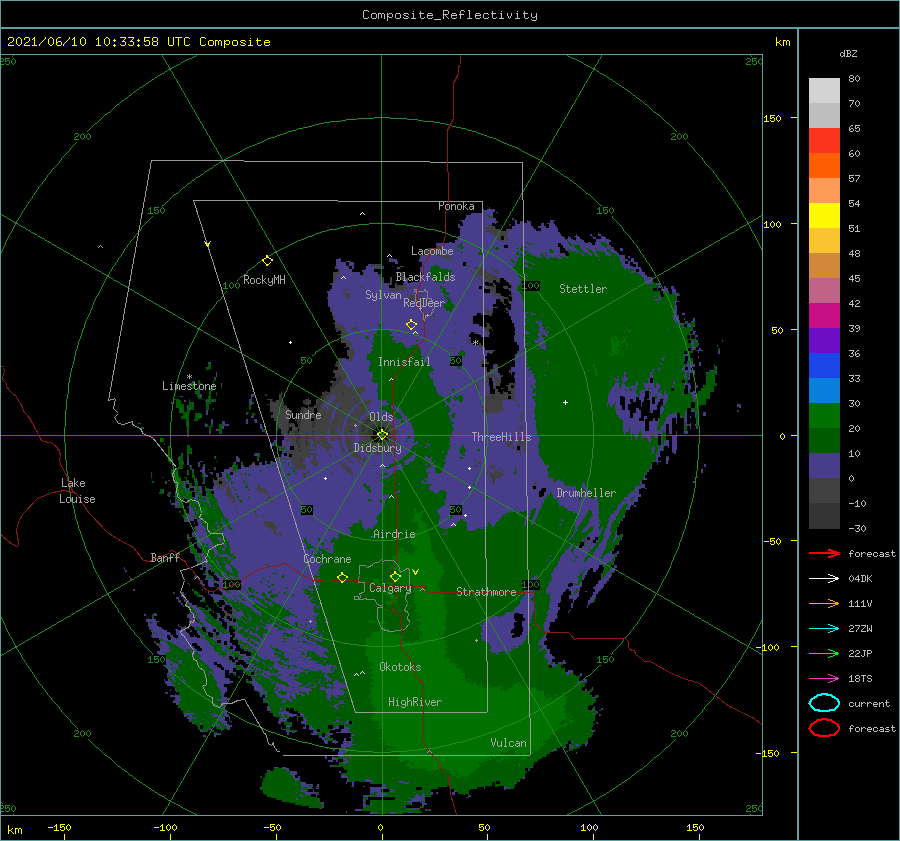The width and height of the screenshot is (900, 841).
Task: Select the dark green 10-20 dBZ swatch
Action: (x=824, y=441)
